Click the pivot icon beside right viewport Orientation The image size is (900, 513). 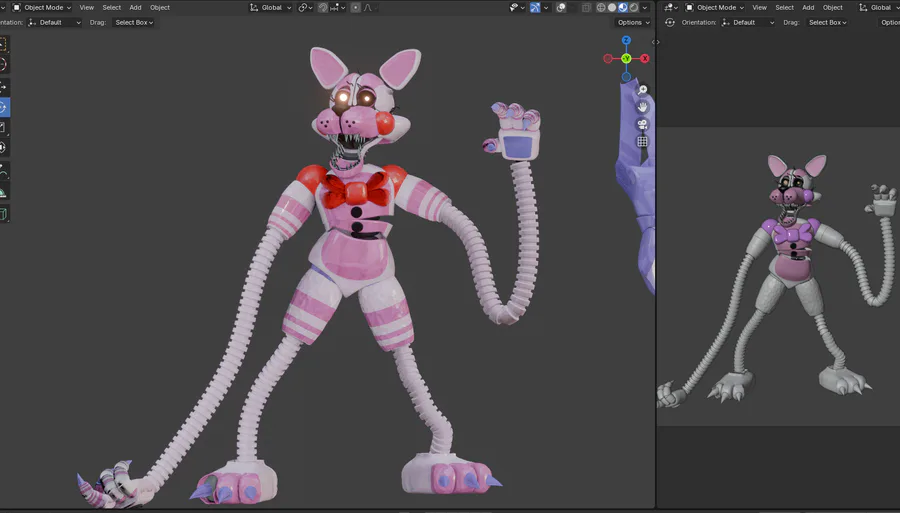click(670, 22)
